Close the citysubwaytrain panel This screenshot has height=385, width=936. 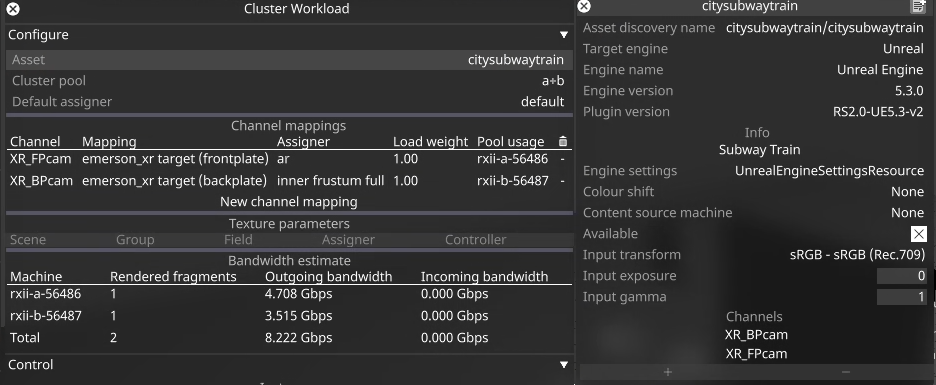(584, 7)
